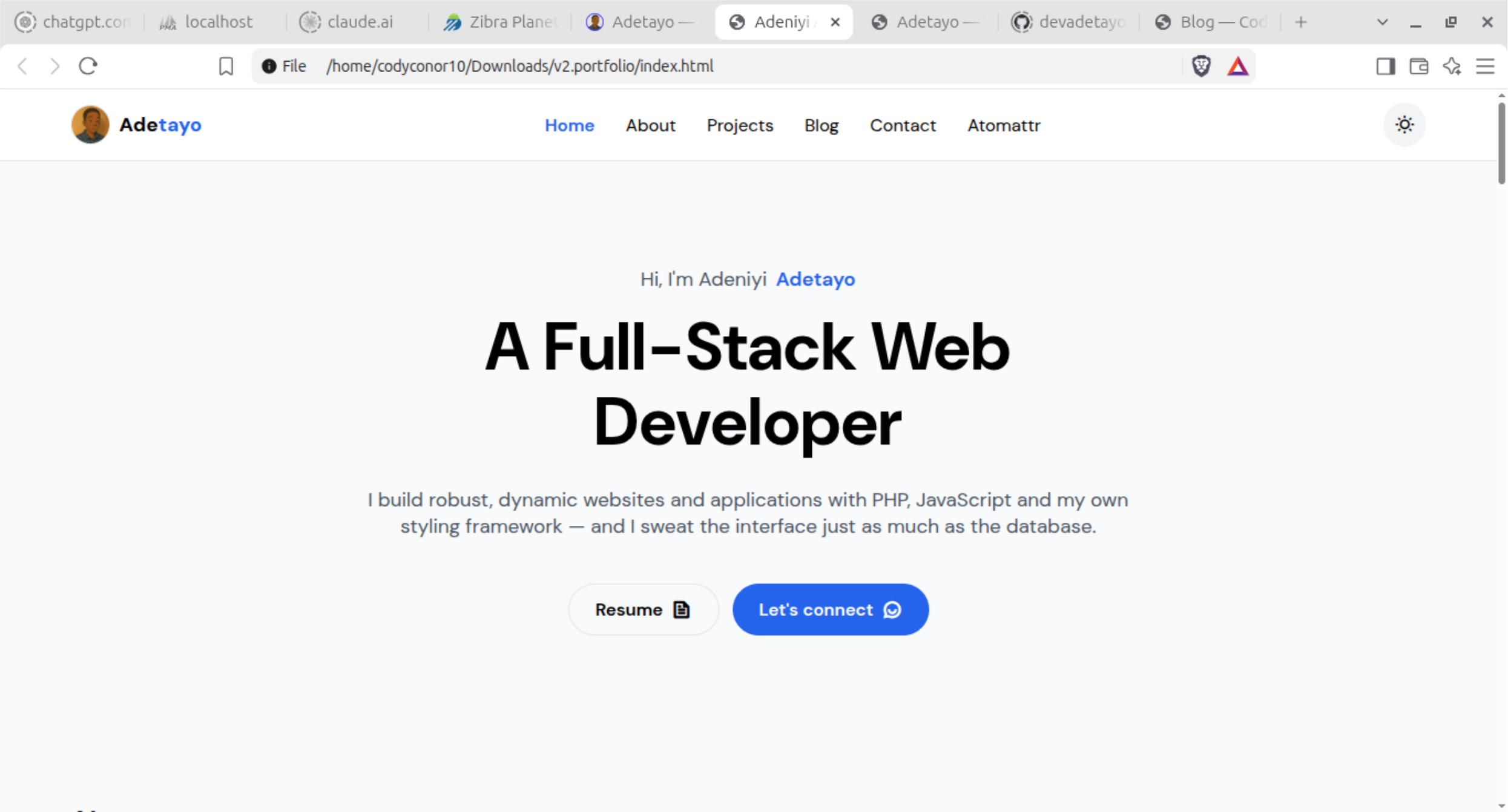Open the Home navigation link

[569, 125]
